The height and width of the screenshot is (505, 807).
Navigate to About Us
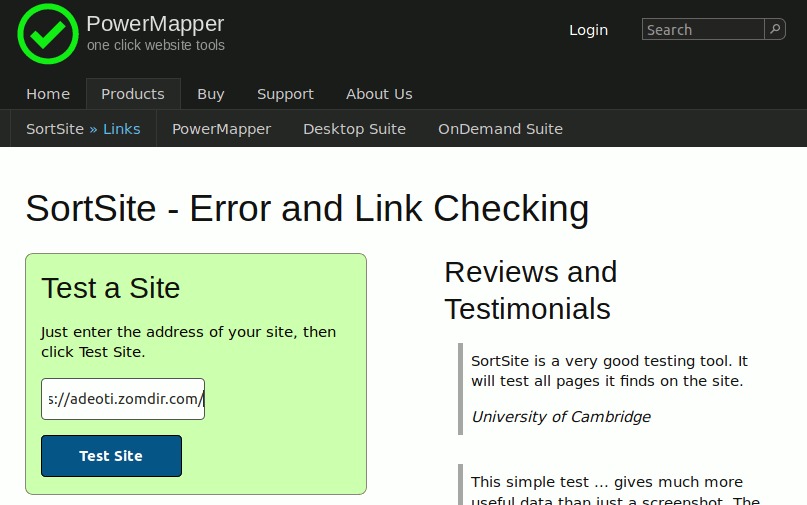[x=379, y=94]
